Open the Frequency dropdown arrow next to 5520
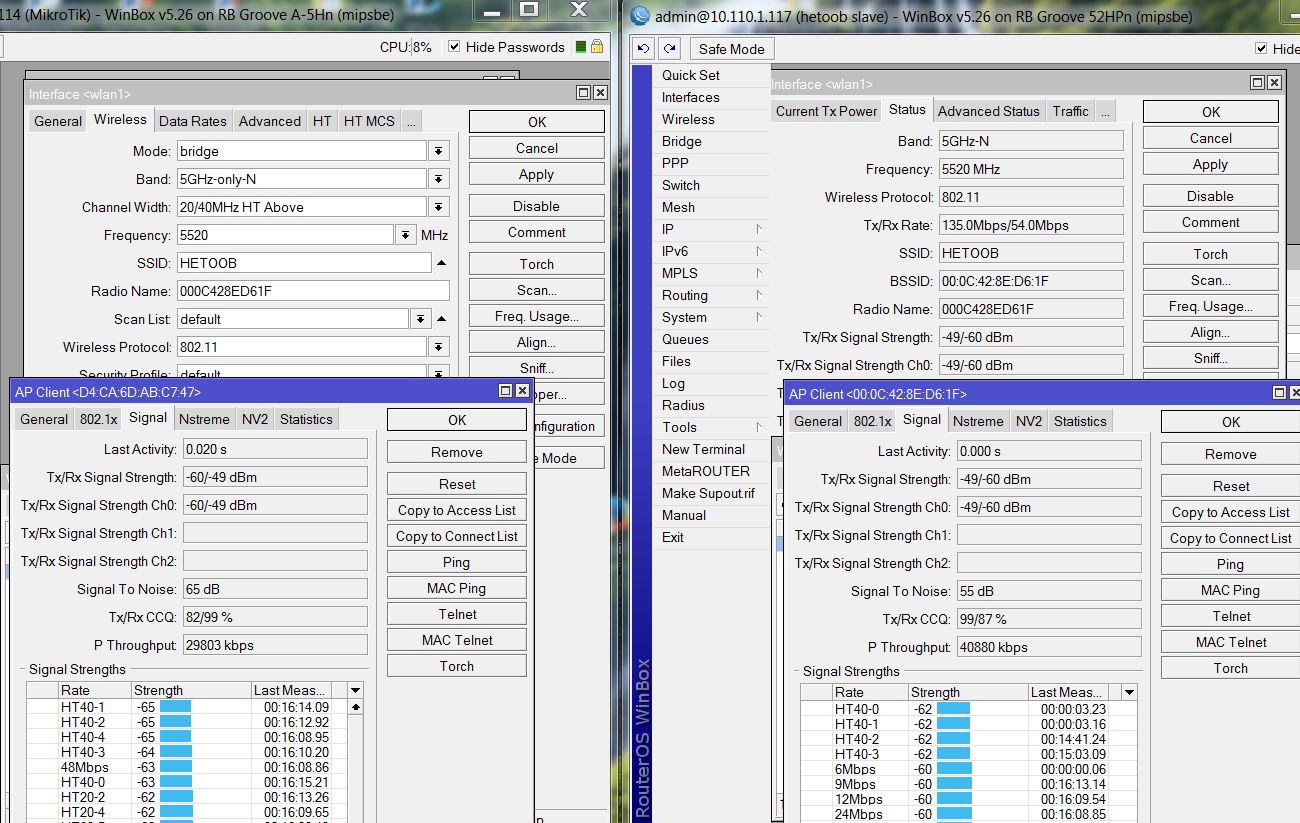Viewport: 1300px width, 823px height. click(405, 235)
